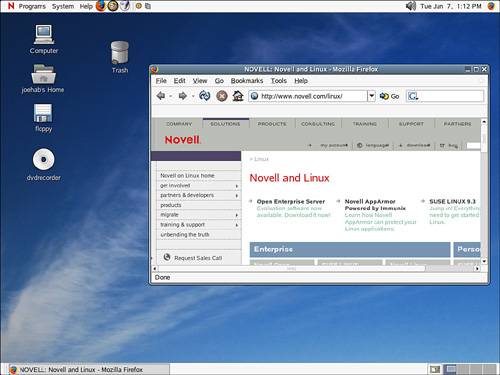Select the SOLUTIONS tab on Novell page

click(225, 124)
